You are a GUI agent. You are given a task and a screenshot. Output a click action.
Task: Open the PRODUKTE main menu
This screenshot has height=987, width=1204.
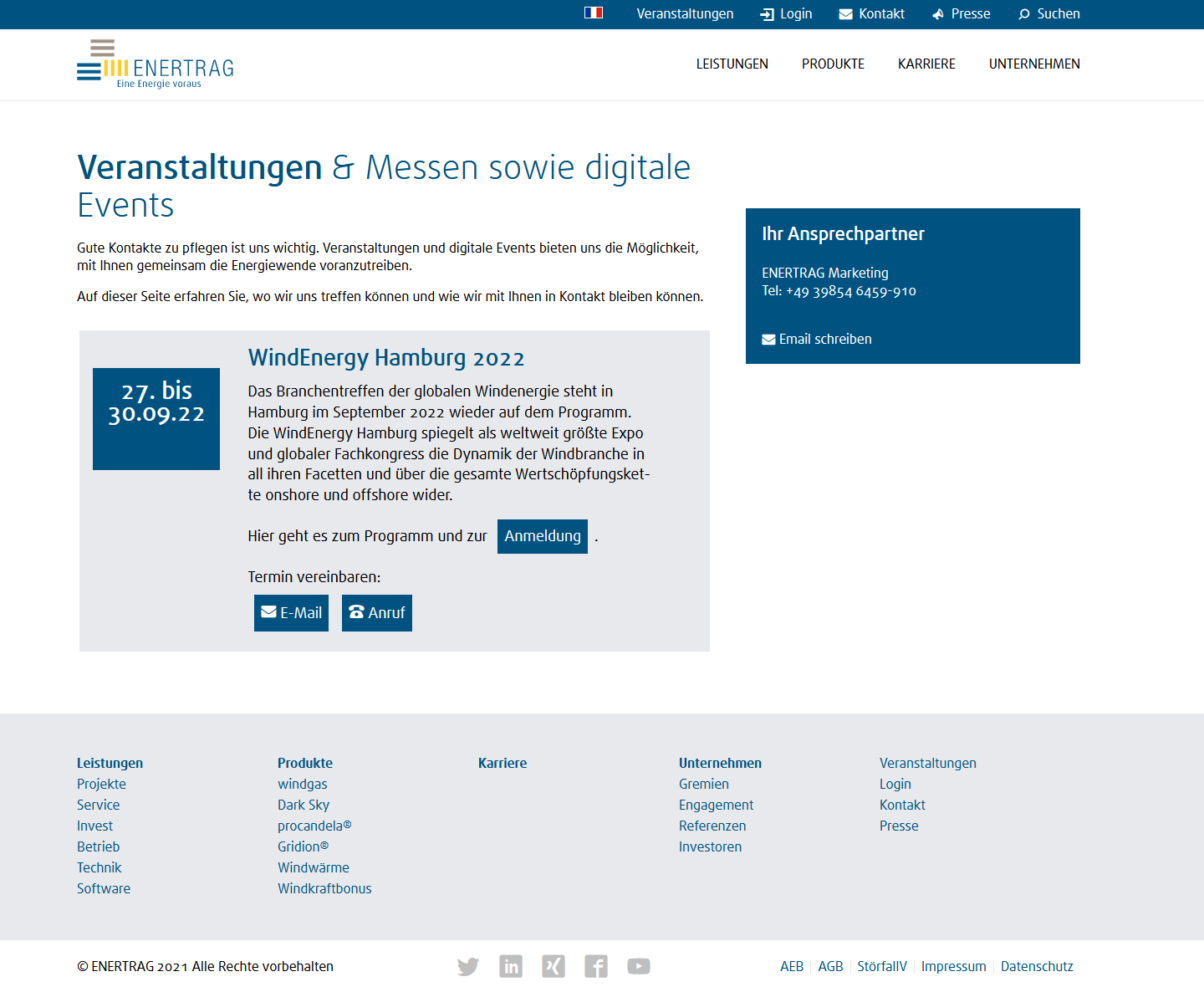(x=833, y=64)
